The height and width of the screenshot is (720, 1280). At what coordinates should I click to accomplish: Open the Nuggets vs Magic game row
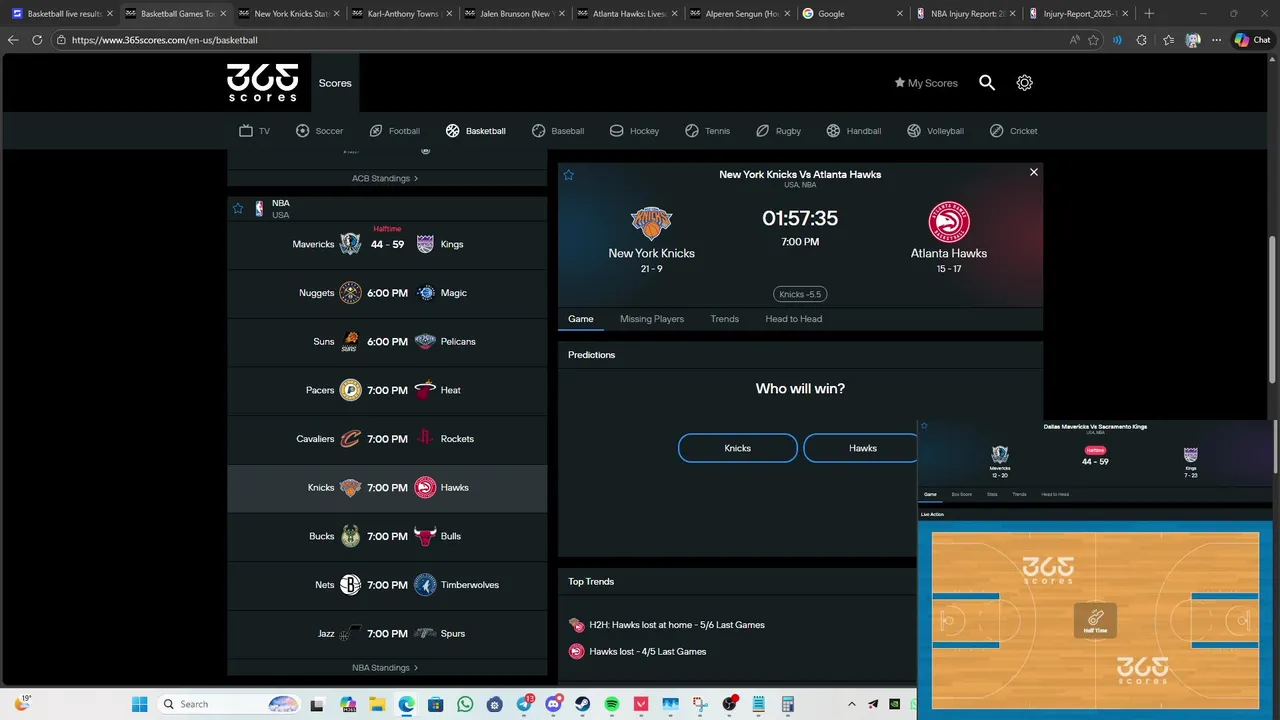pos(387,293)
